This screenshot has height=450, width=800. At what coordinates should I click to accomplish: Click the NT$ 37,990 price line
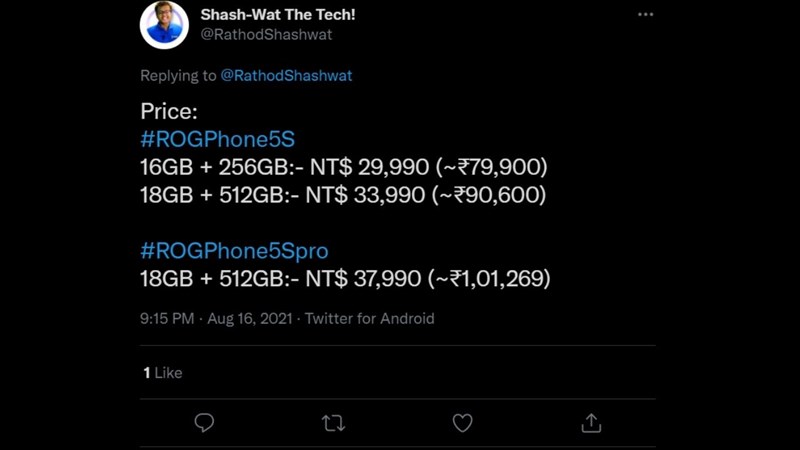point(345,279)
